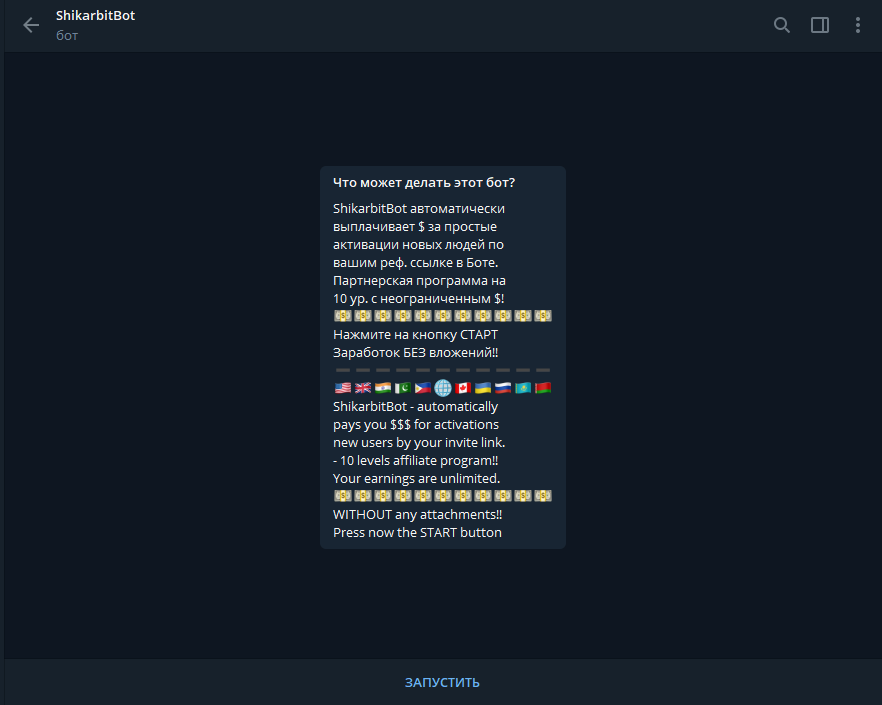Screen dimensions: 882x705
Task: Click the India flag emoji
Action: click(x=382, y=388)
